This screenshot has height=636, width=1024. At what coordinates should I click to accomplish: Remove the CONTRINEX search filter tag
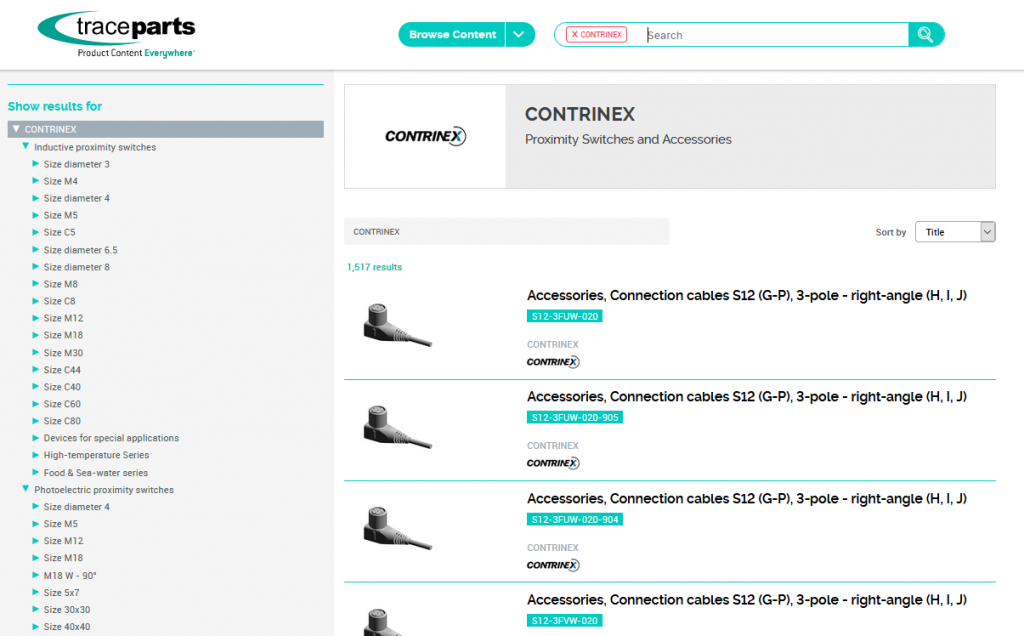[575, 35]
